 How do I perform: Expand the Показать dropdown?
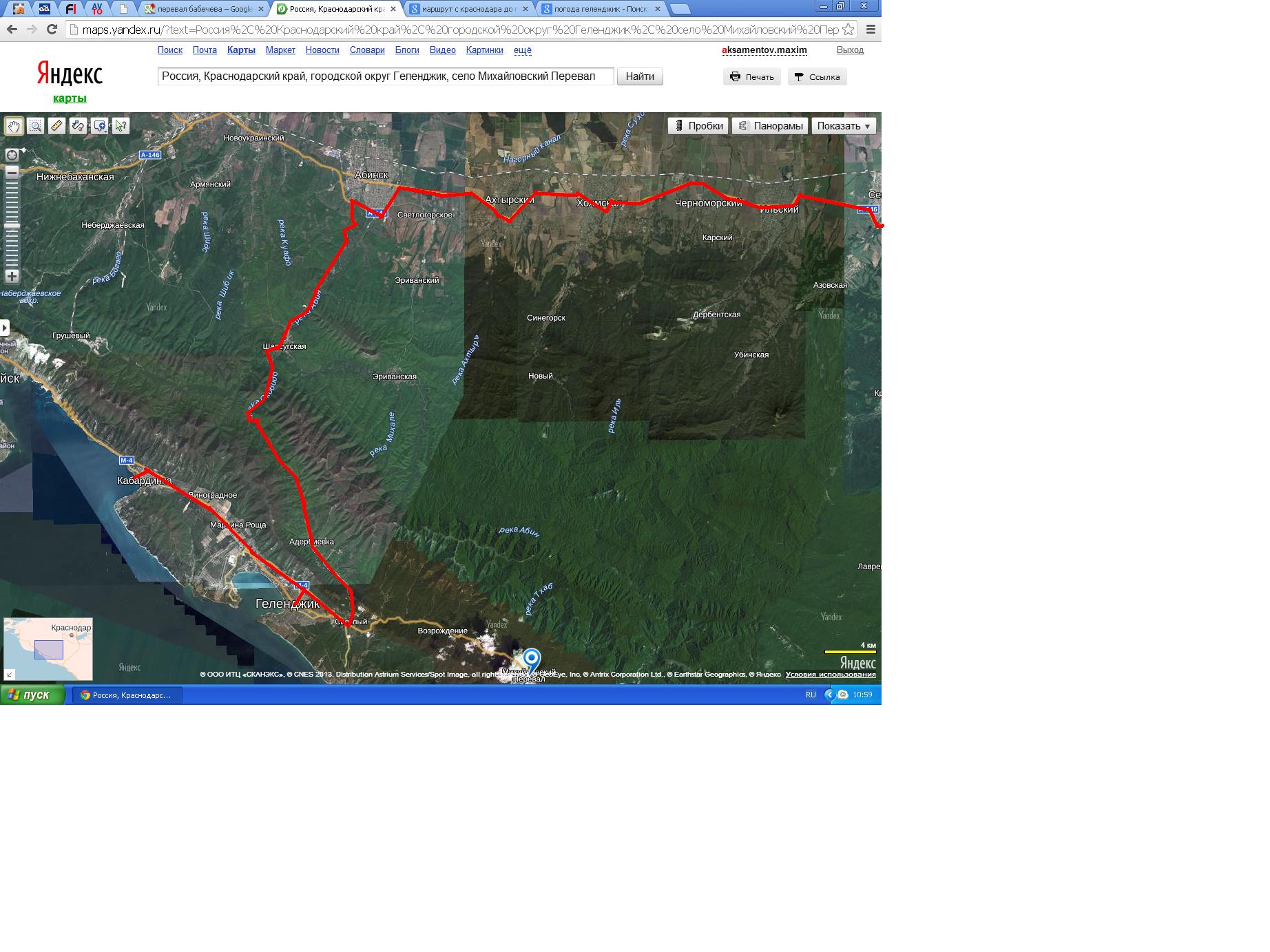844,126
